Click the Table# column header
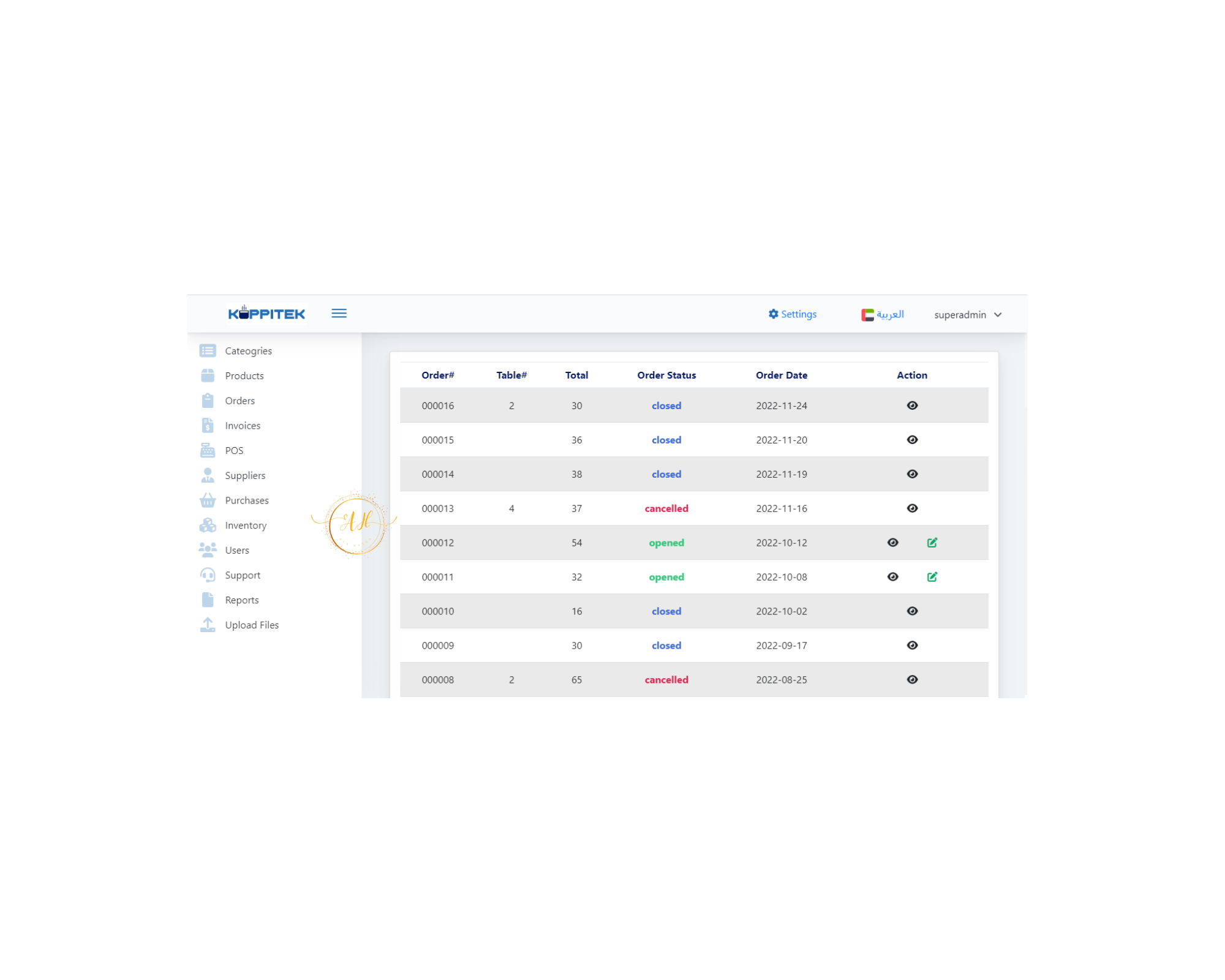 click(x=511, y=375)
